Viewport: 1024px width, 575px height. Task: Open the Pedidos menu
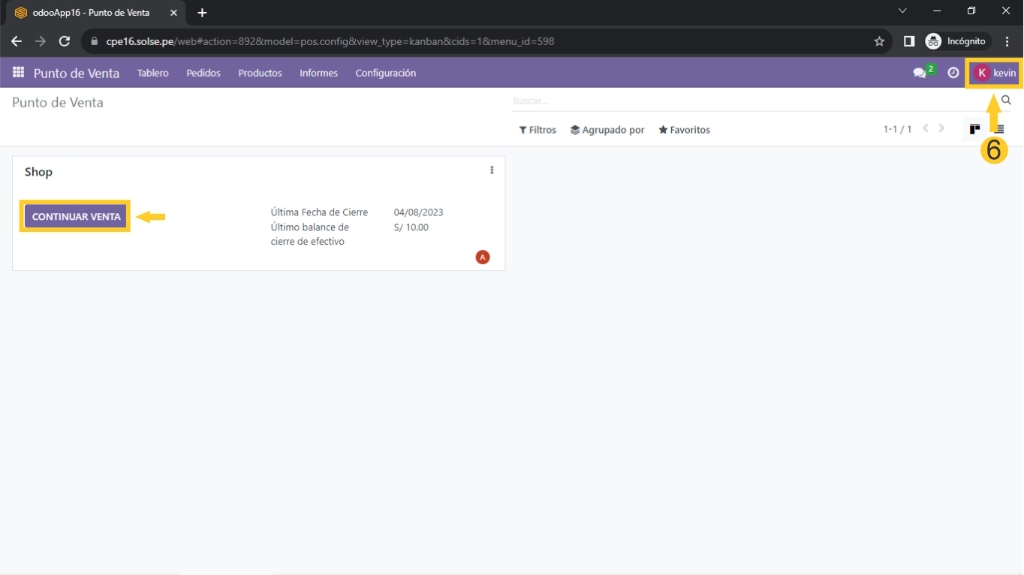click(203, 73)
